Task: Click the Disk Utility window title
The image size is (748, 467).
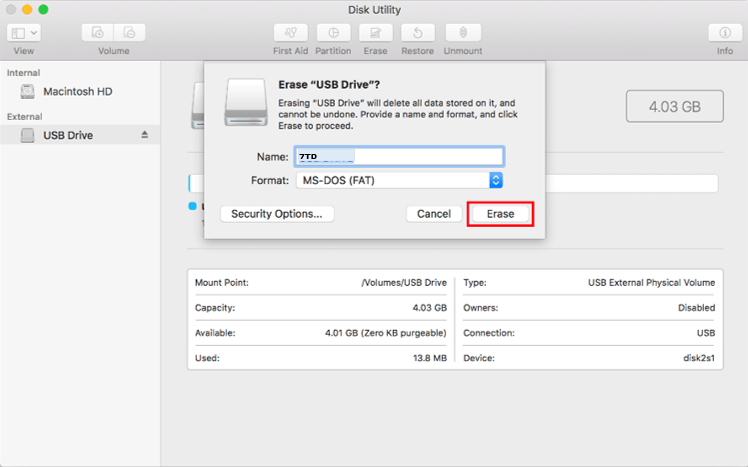Action: pyautogui.click(x=374, y=10)
